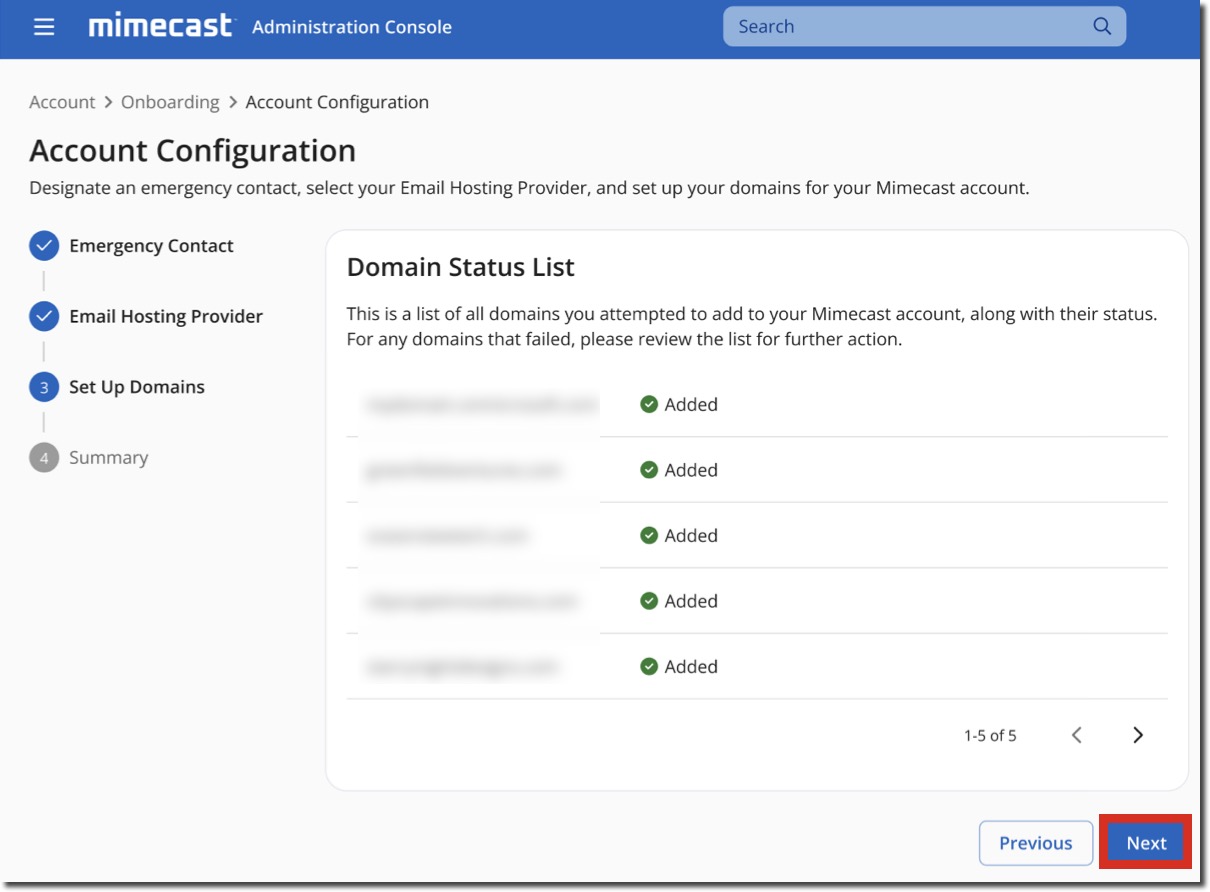
Task: Click inside the Search field
Action: coord(900,26)
